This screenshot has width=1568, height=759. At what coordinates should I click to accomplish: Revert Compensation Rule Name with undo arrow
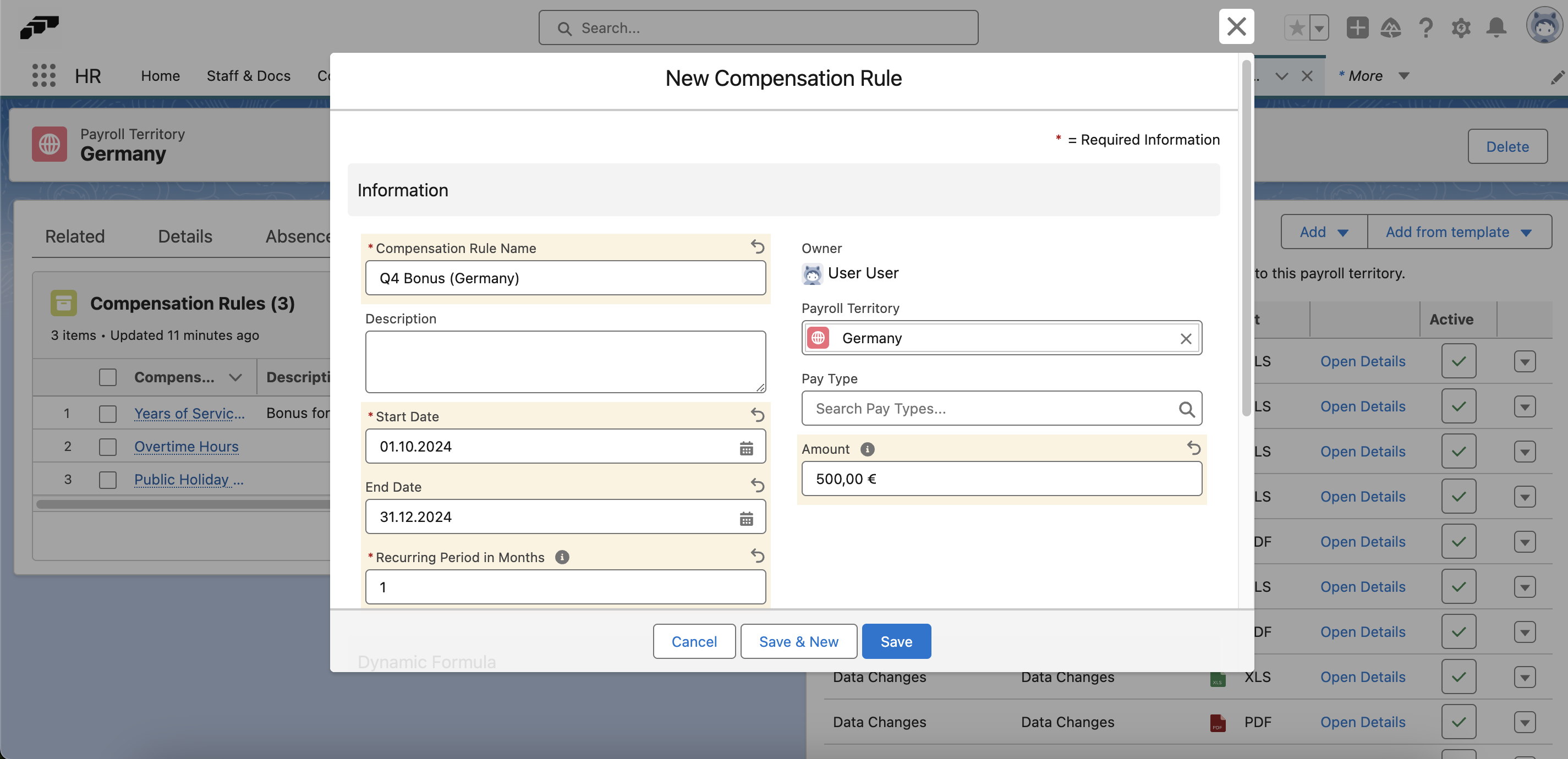click(x=756, y=247)
